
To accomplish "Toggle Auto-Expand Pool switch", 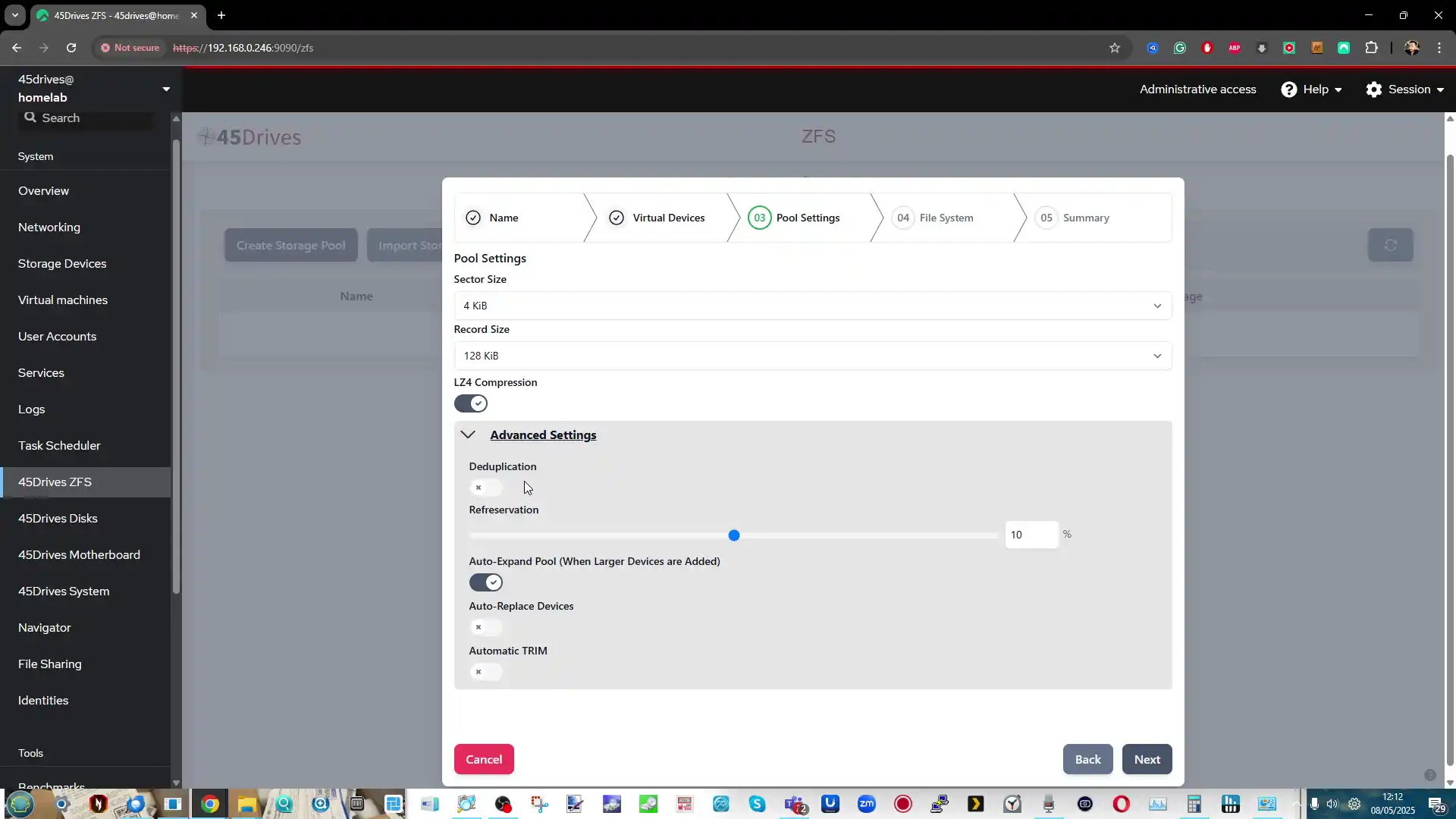I will (485, 582).
